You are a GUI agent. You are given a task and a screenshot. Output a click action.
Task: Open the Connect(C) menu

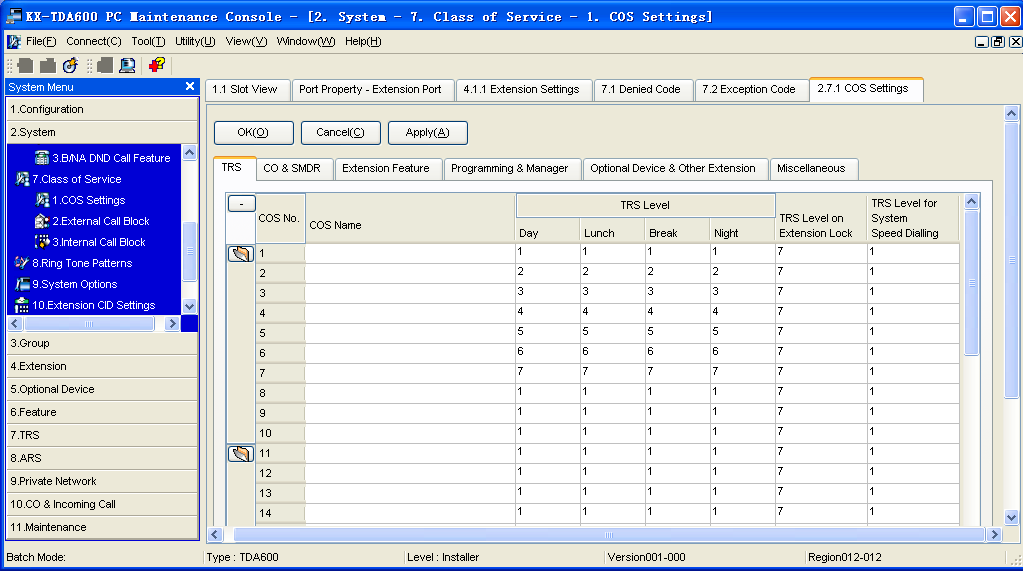click(x=93, y=41)
